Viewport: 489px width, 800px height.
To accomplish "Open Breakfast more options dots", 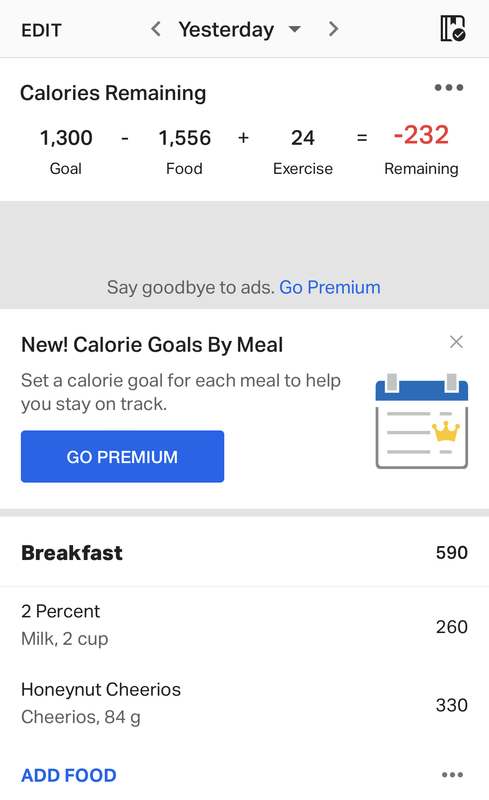I will [452, 775].
